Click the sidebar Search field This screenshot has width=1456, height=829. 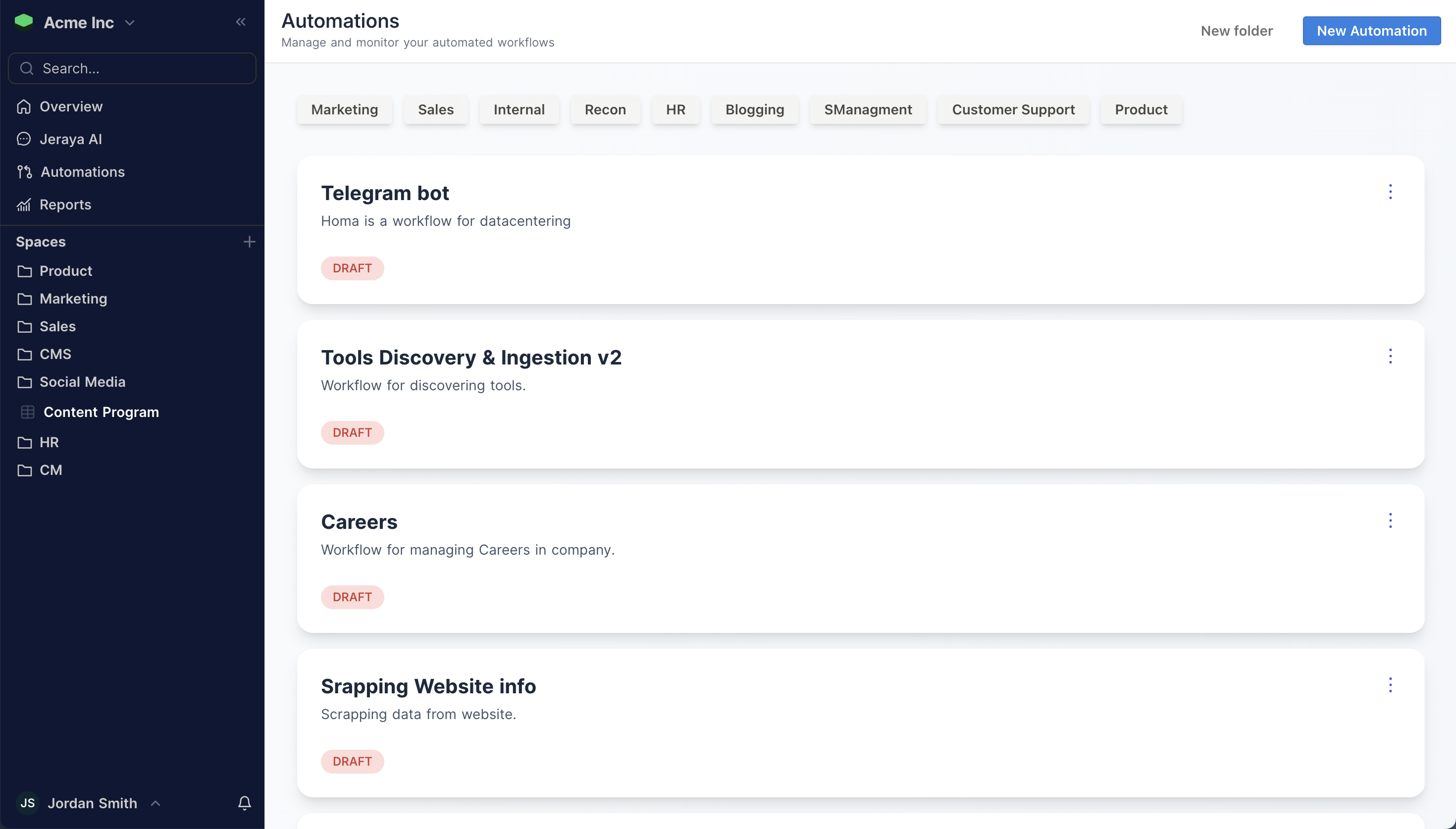132,68
